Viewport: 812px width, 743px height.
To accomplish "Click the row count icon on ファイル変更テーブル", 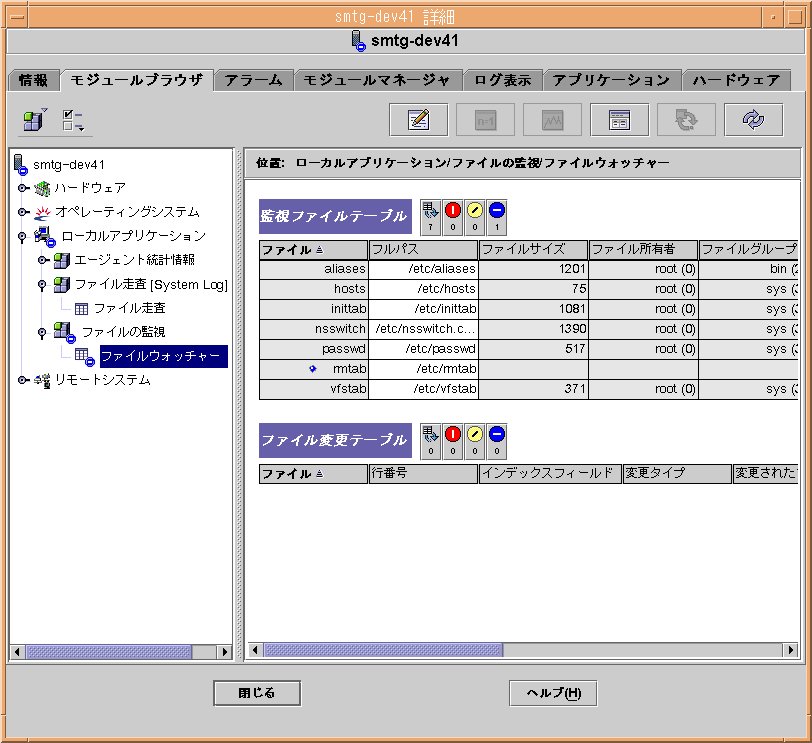I will click(431, 434).
